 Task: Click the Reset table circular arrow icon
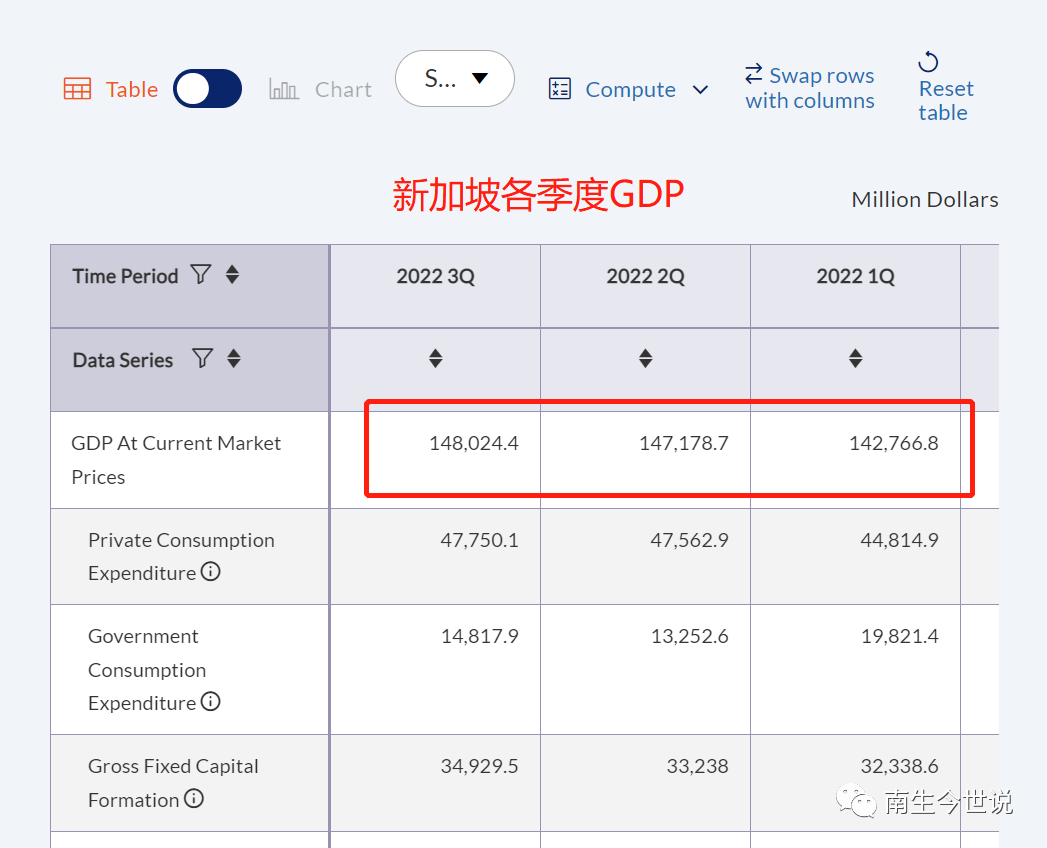pyautogui.click(x=928, y=63)
